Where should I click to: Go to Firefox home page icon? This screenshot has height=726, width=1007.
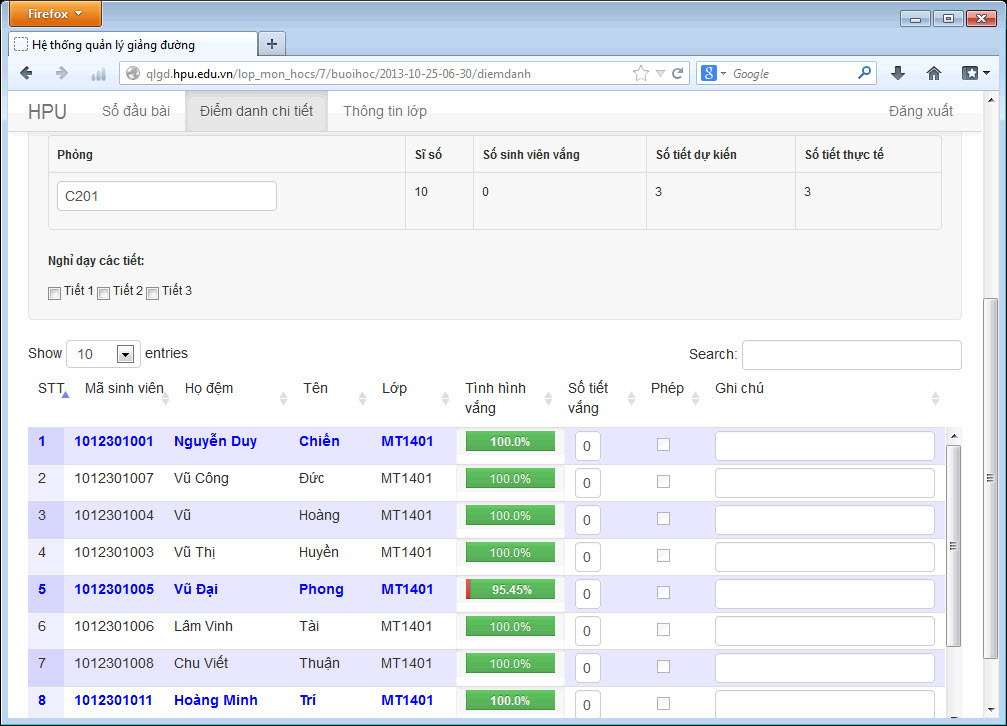[934, 73]
